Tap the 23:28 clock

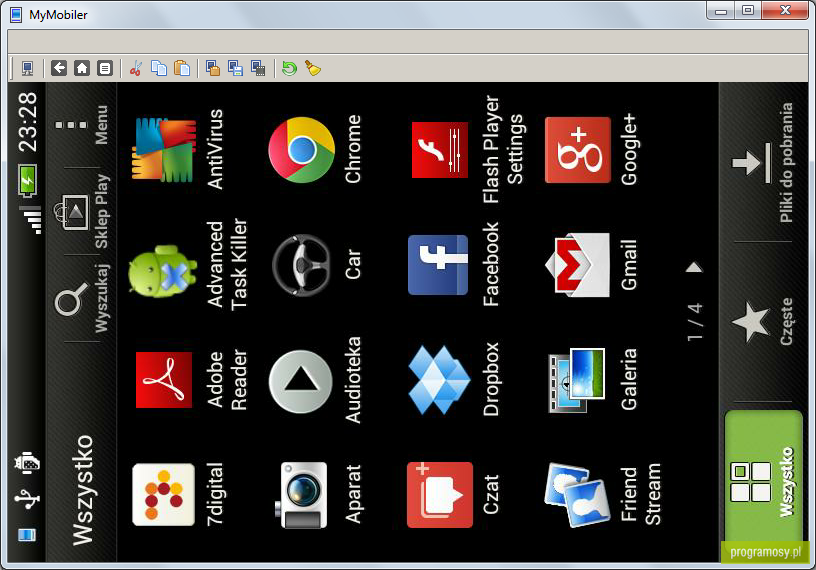coord(28,122)
